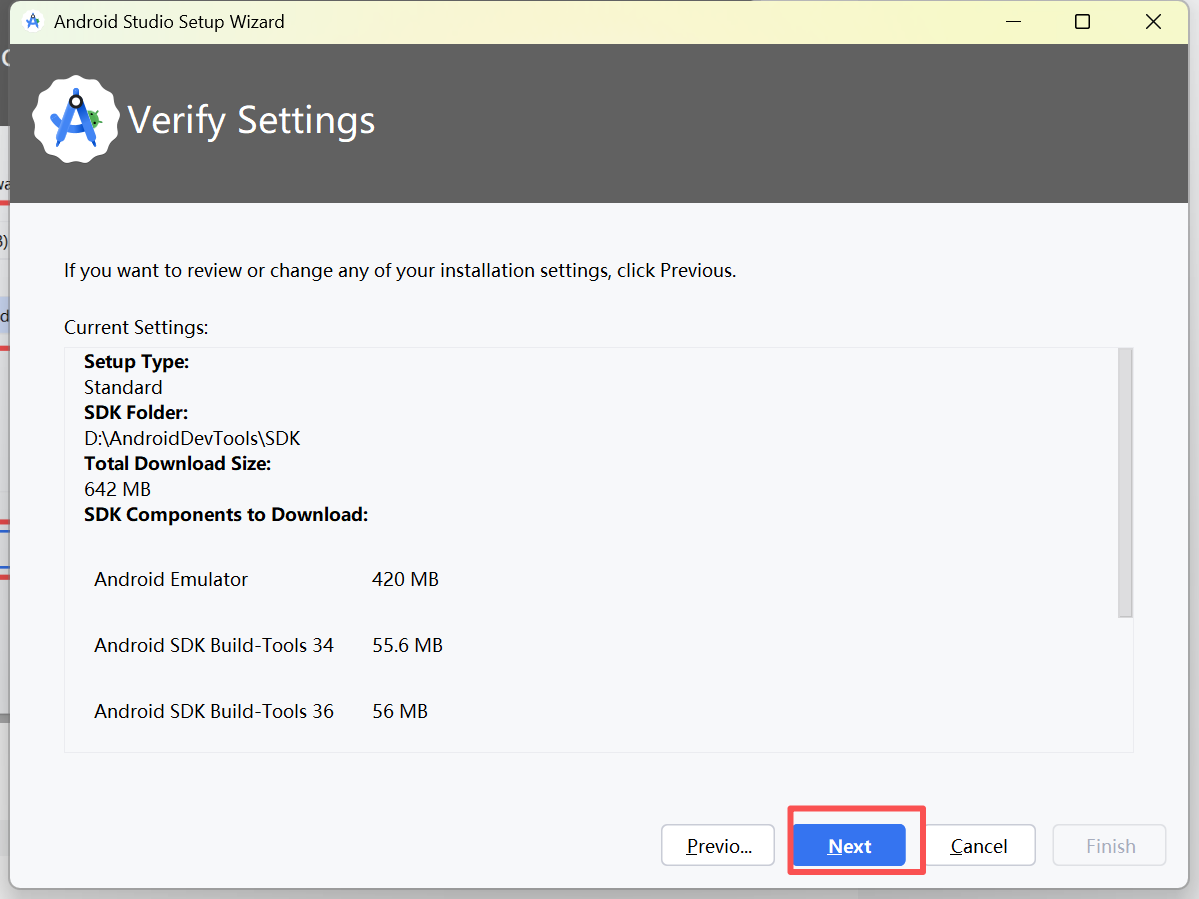Viewport: 1199px width, 899px height.
Task: Click the 642 MB total download size
Action: (x=117, y=489)
